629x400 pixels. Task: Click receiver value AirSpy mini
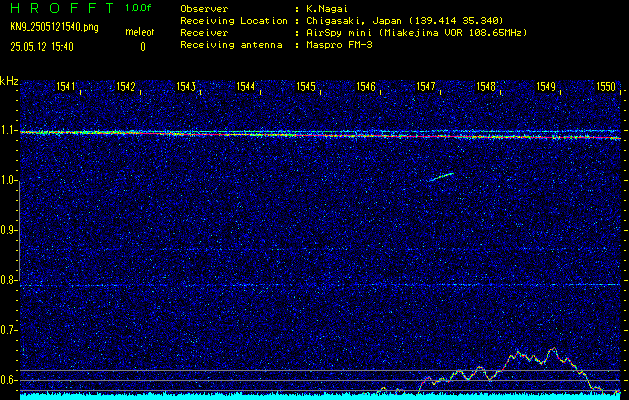coord(417,32)
